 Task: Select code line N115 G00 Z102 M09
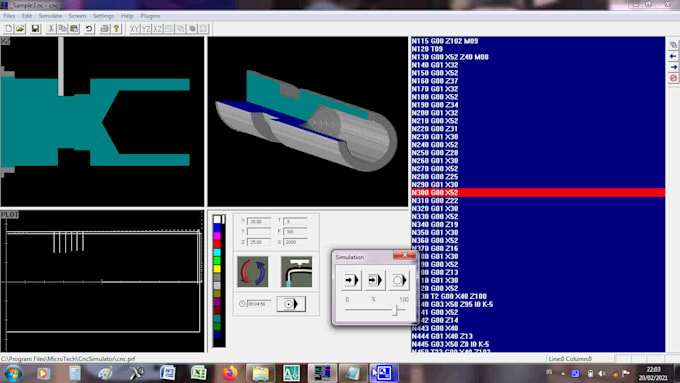click(445, 41)
